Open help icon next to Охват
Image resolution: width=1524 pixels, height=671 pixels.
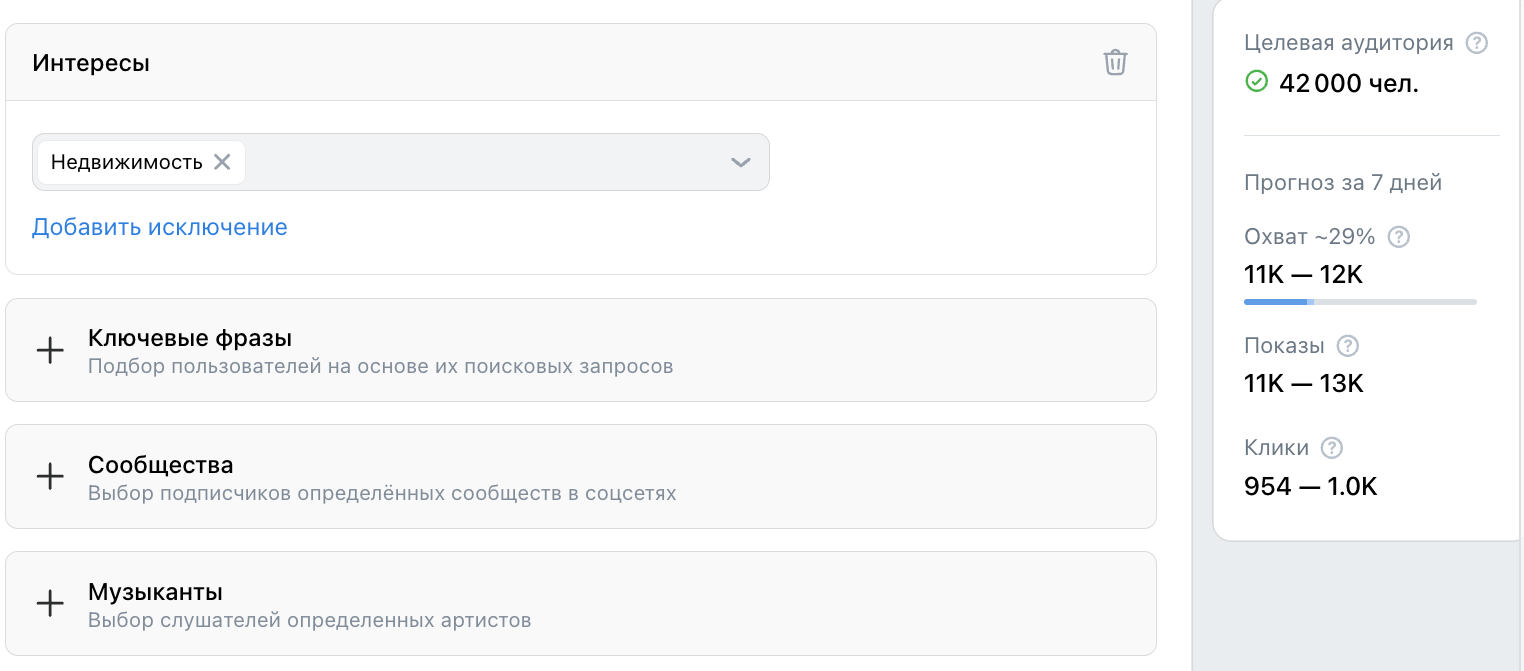tap(1400, 237)
